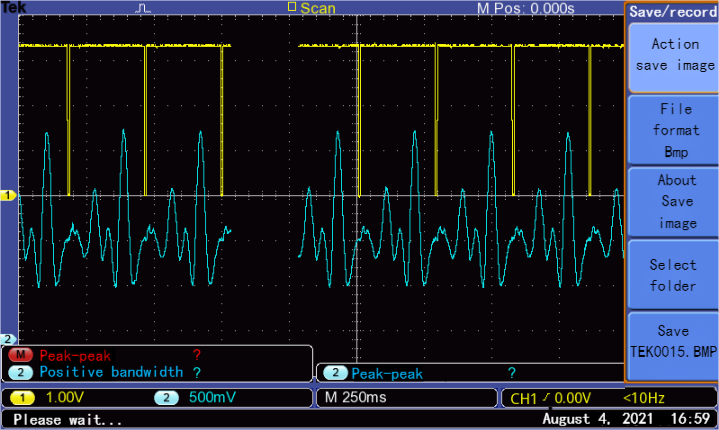Image resolution: width=719 pixels, height=430 pixels.
Task: Click the red M badge beside Peak-peak
Action: (x=21, y=355)
